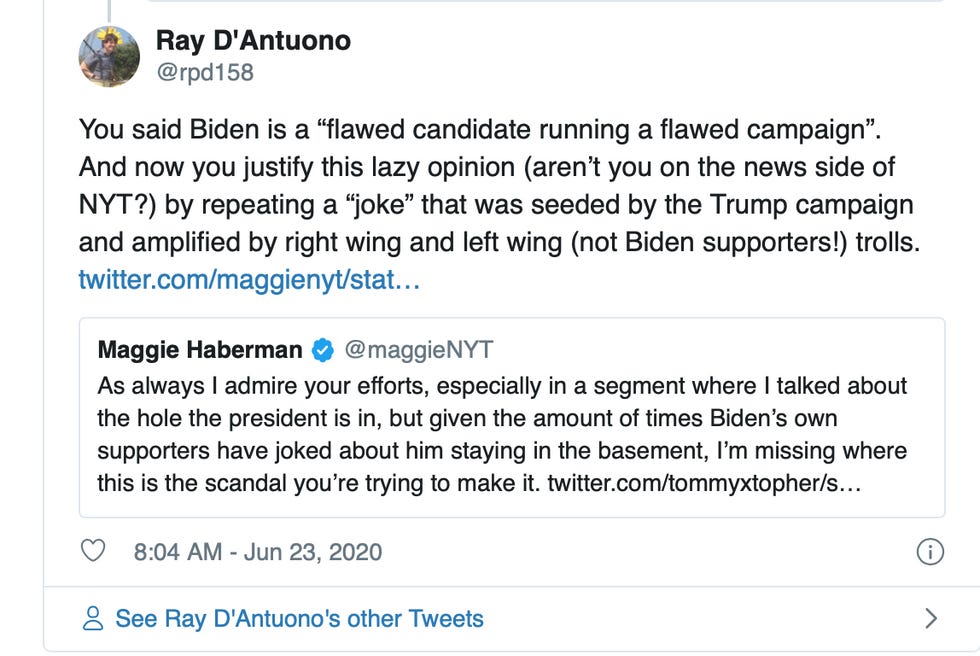980x656 pixels.
Task: Open the @maggieNYT handle
Action: 418,349
